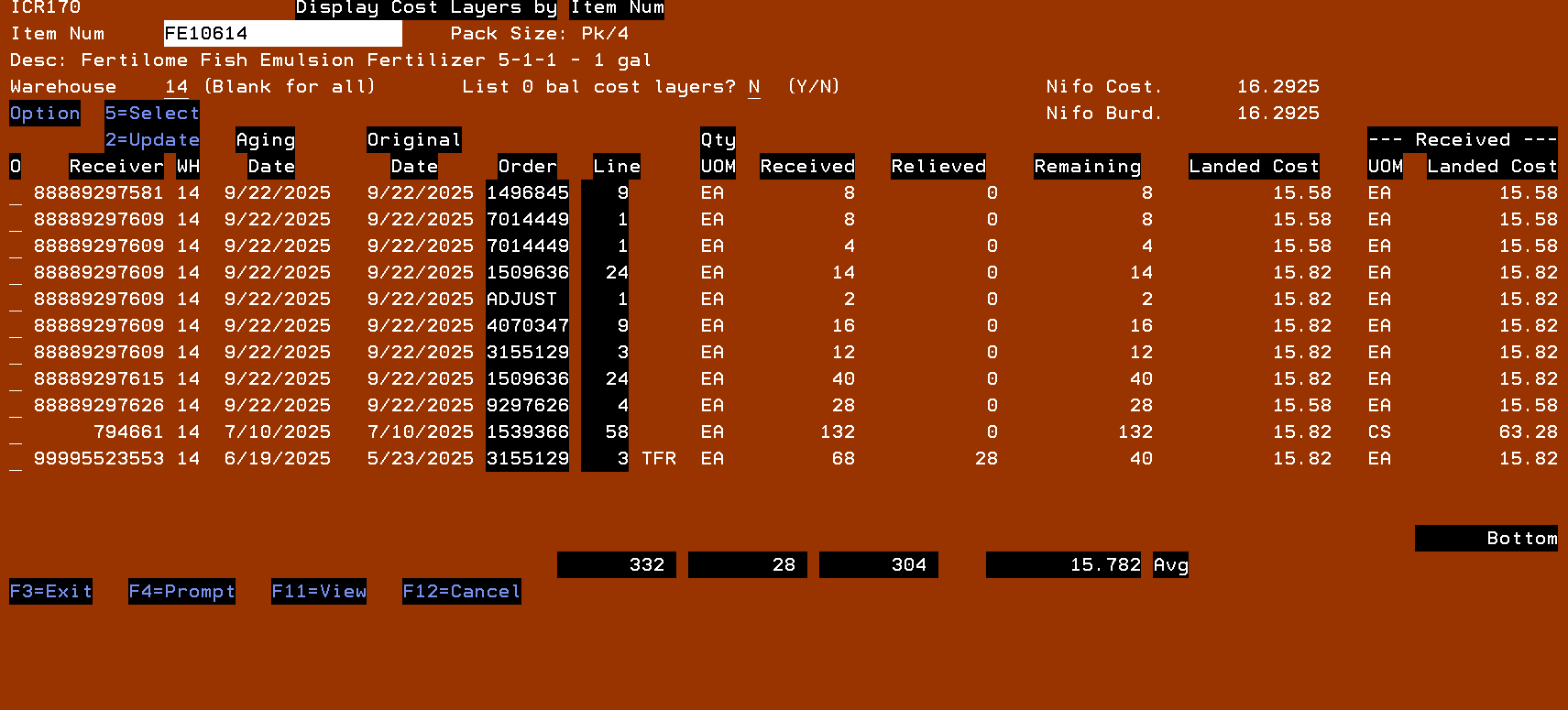Click the 2=Update option label
This screenshot has width=1568, height=710.
click(151, 140)
